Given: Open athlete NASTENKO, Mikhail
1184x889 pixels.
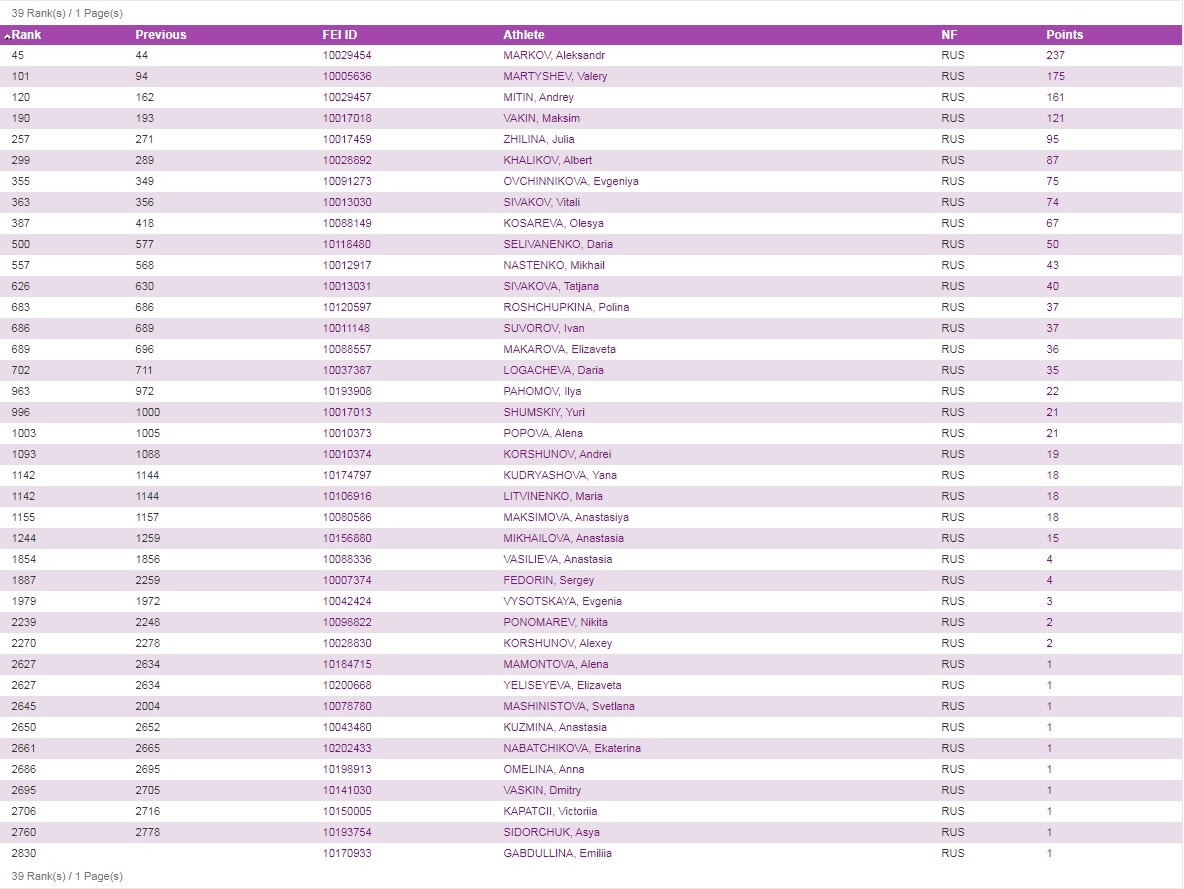Looking at the screenshot, I should point(554,265).
